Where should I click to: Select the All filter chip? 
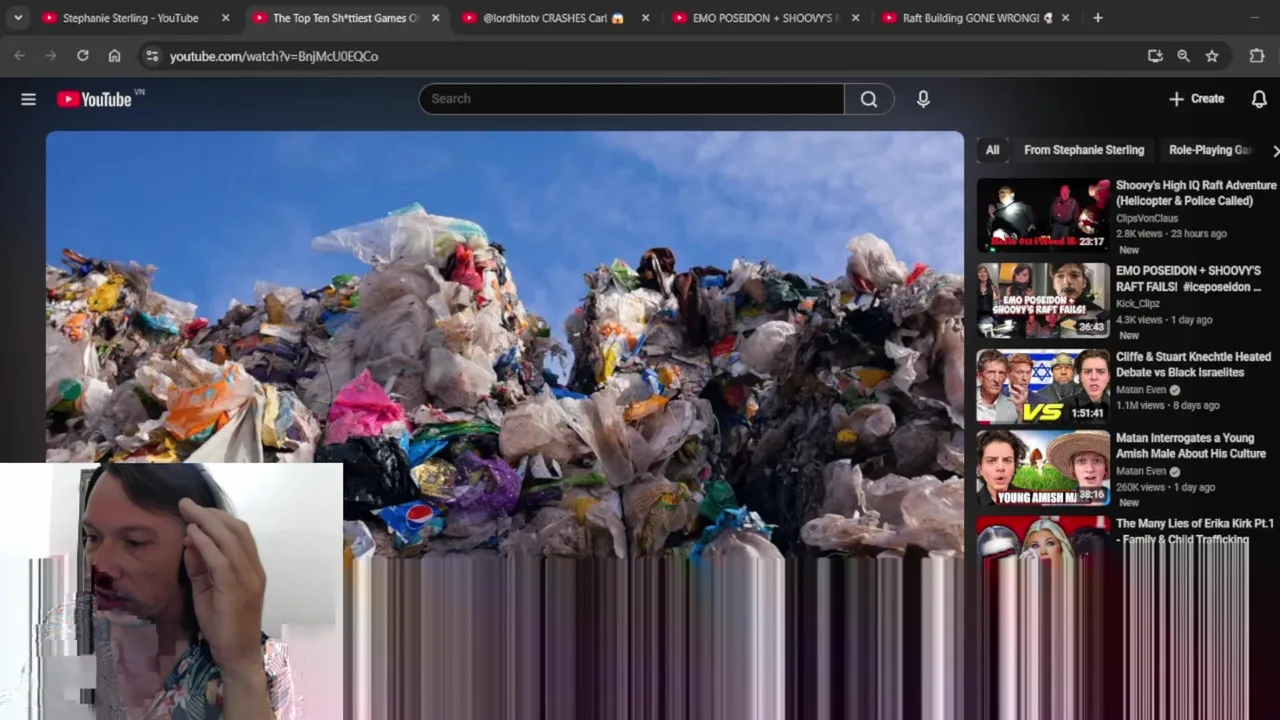992,150
